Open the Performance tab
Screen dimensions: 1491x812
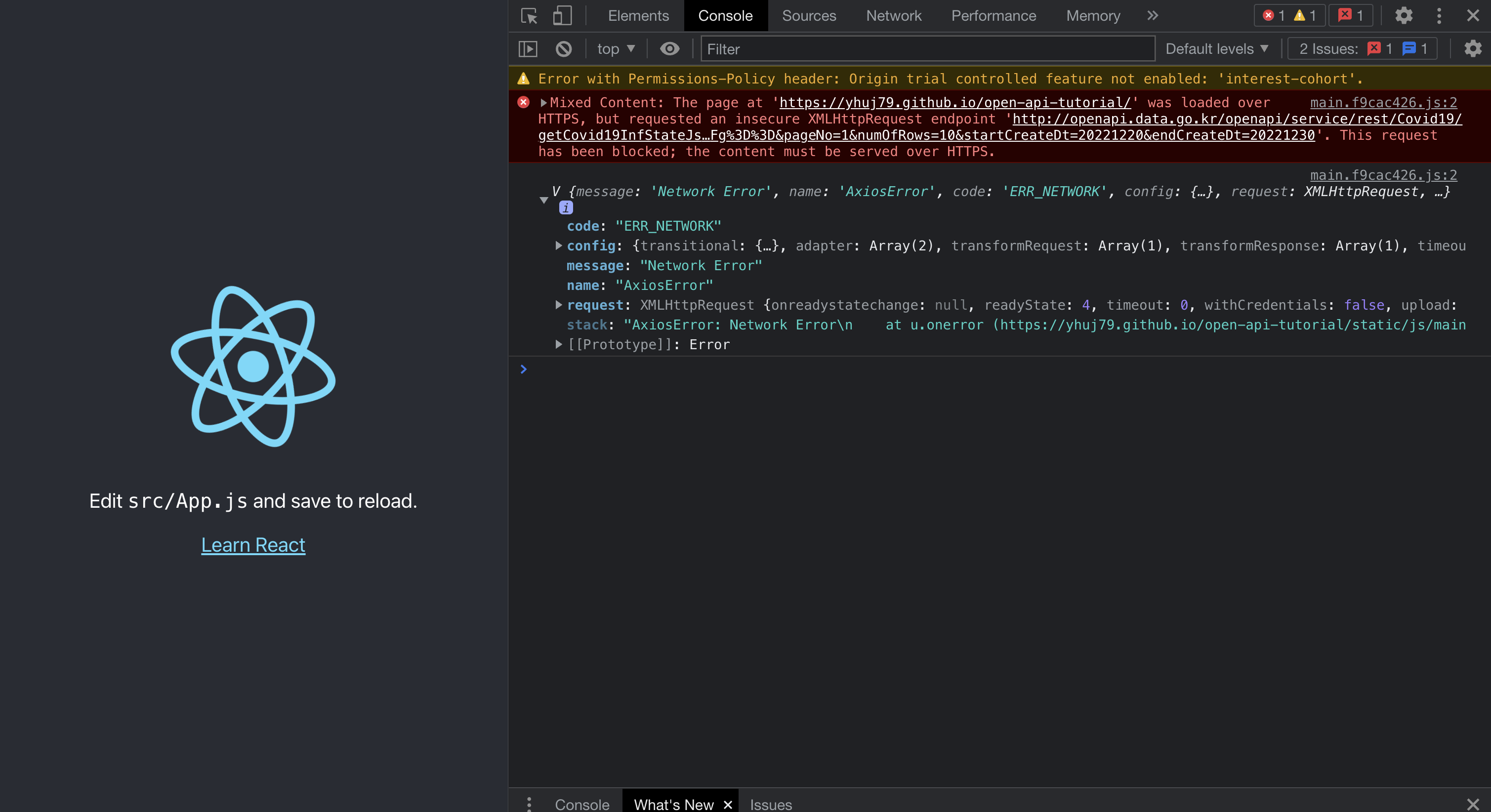[993, 16]
